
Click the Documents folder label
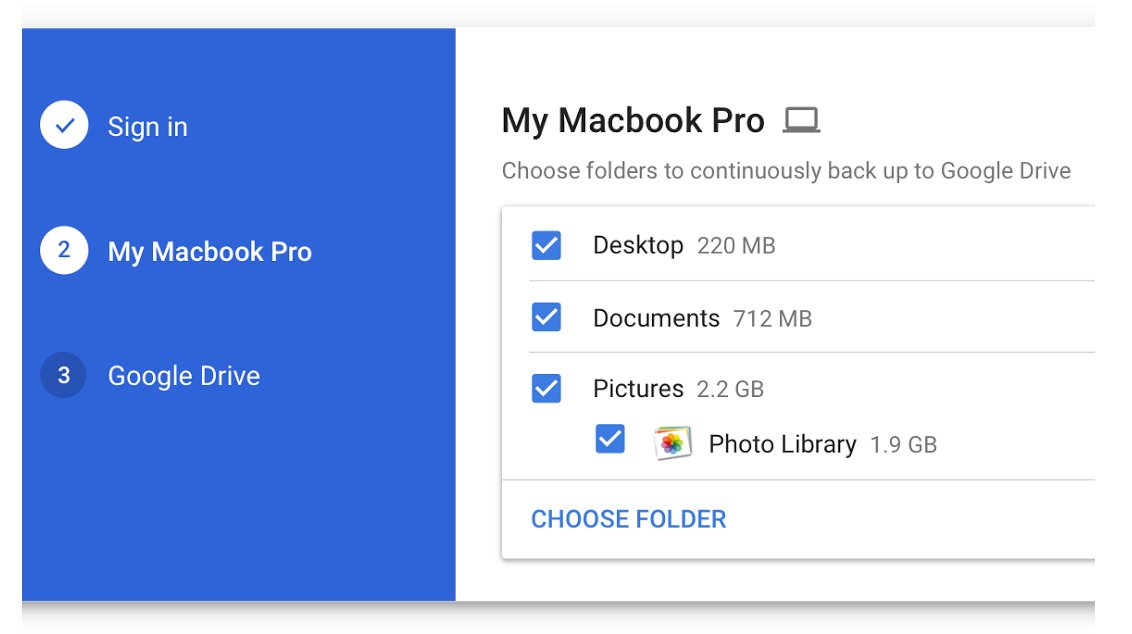656,318
